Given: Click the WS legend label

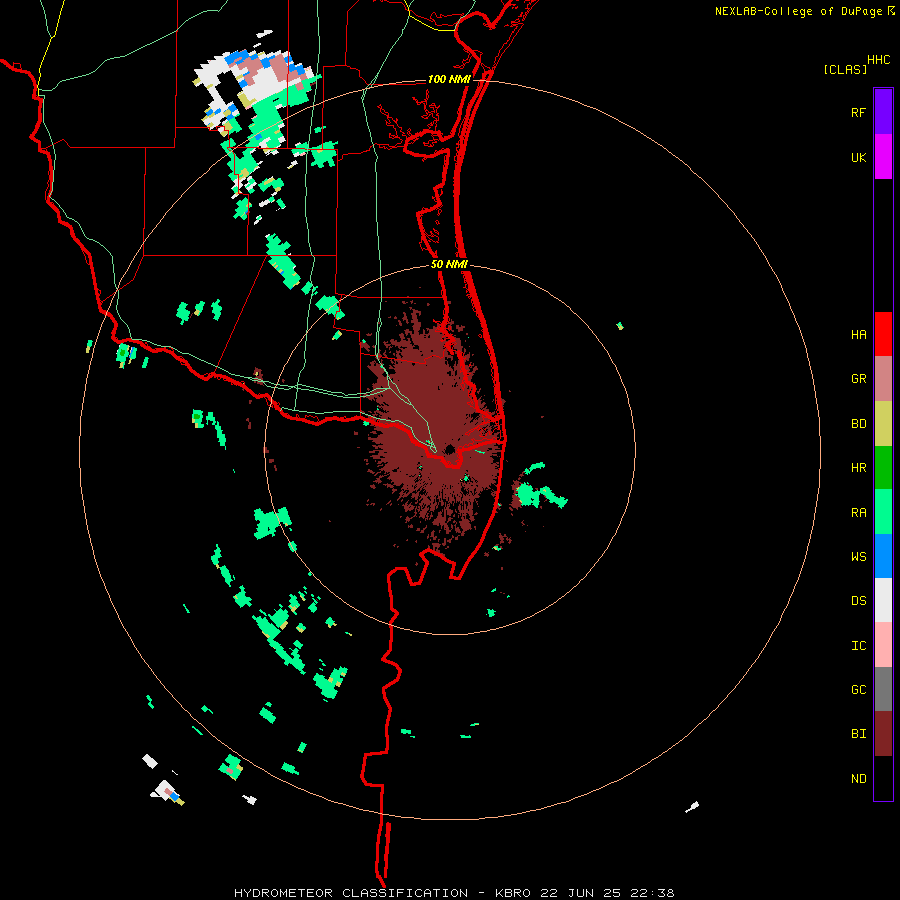Looking at the screenshot, I should point(858,556).
